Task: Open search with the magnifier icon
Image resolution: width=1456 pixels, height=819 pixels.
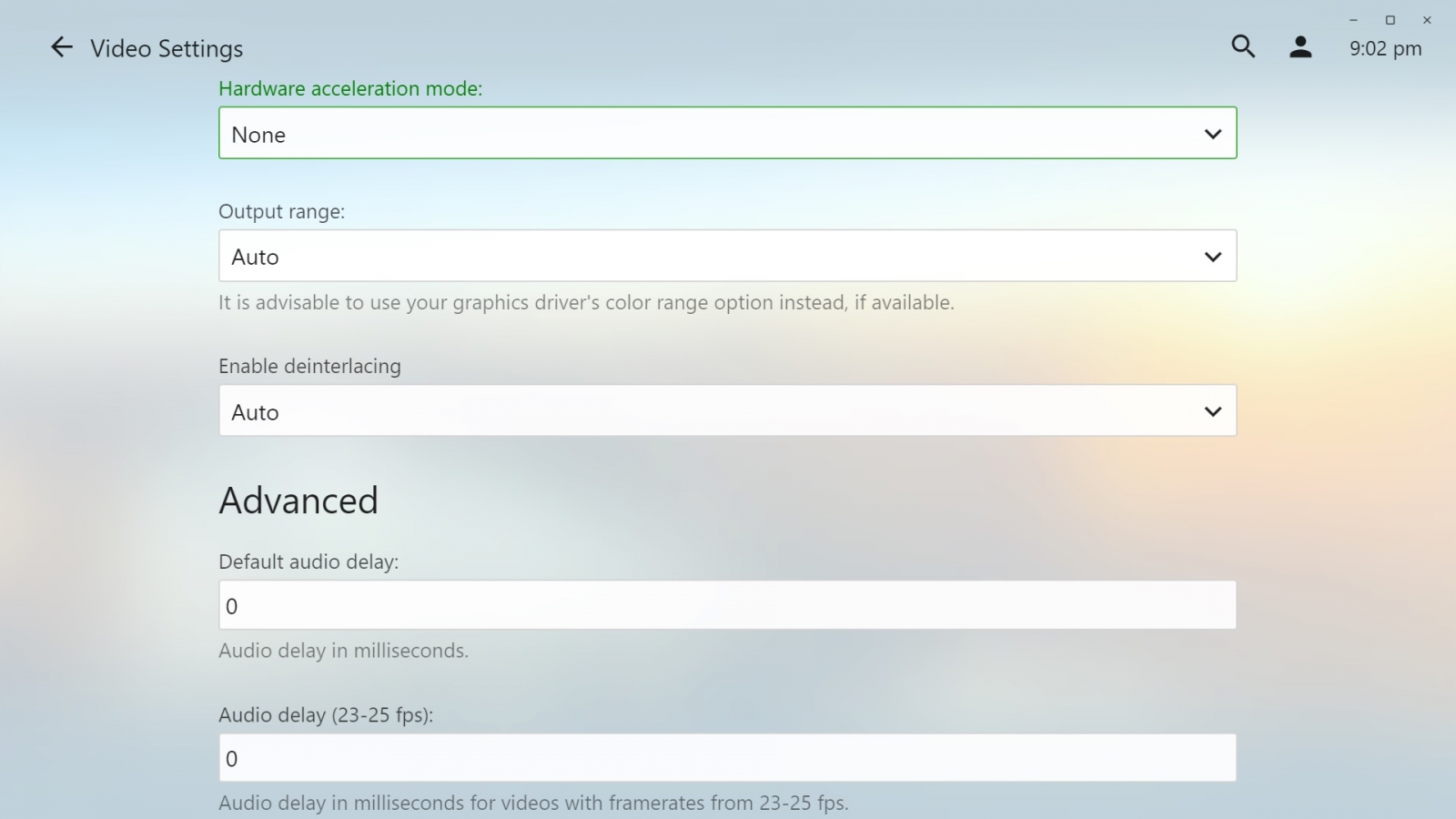Action: (x=1243, y=46)
